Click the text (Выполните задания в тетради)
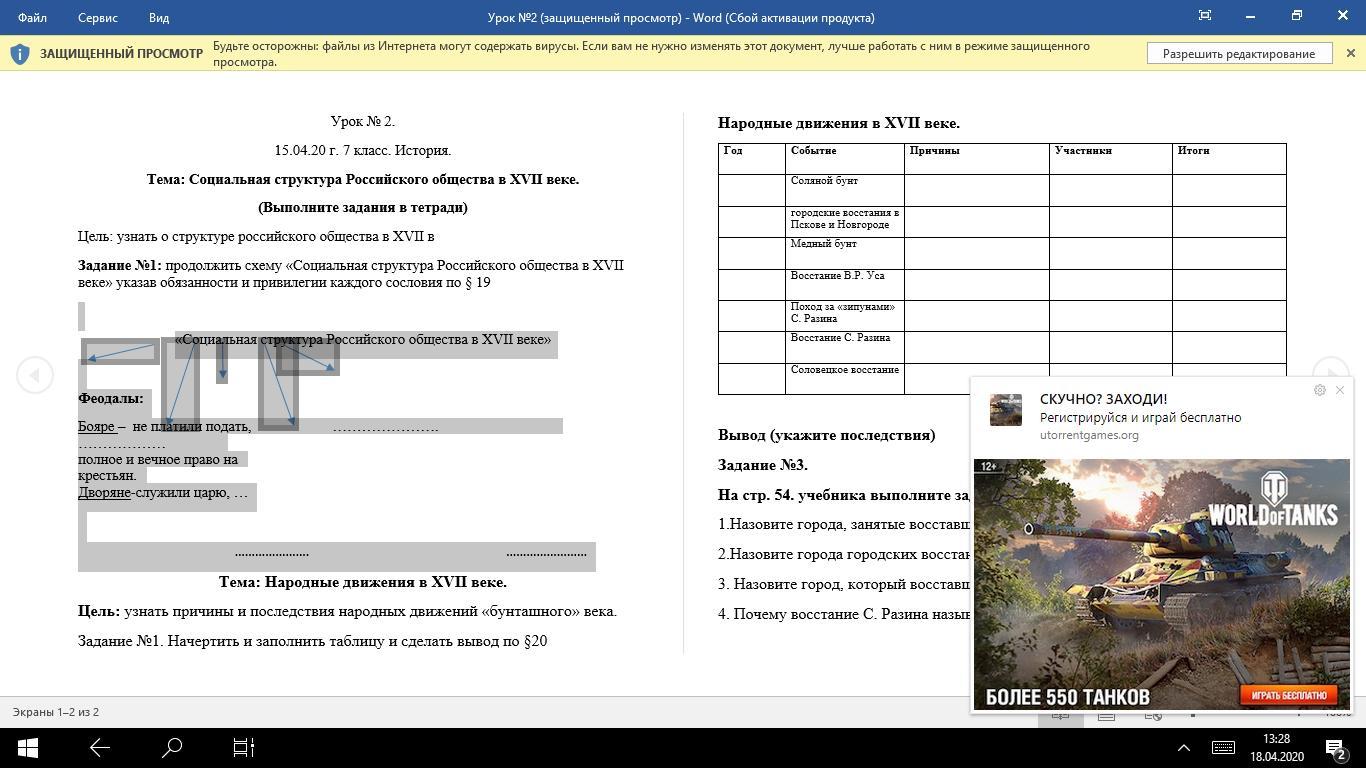1366x768 pixels. [x=363, y=207]
